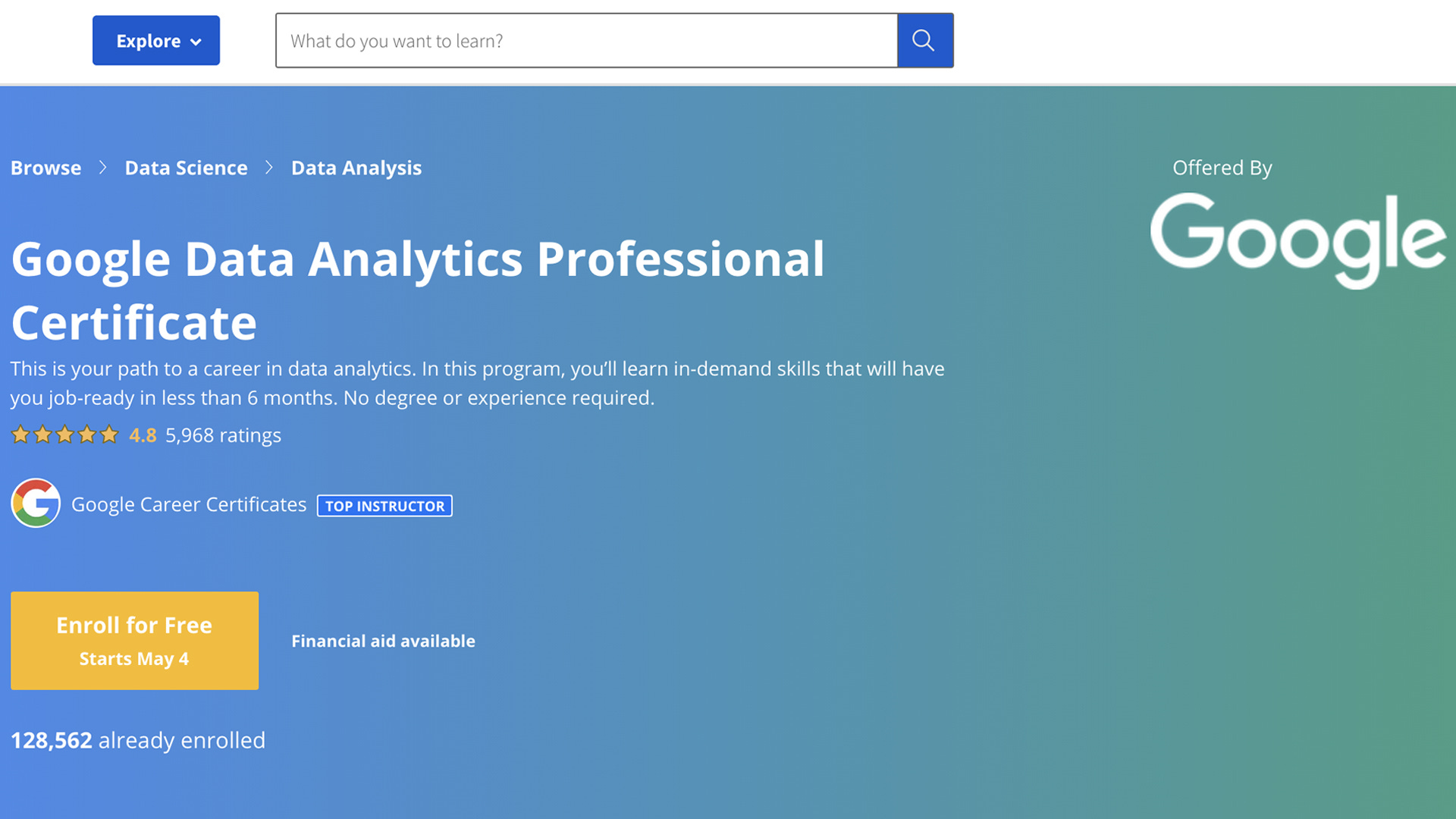Viewport: 1456px width, 819px height.
Task: Open the Data Analysis breadcrumb link
Action: pyautogui.click(x=356, y=168)
